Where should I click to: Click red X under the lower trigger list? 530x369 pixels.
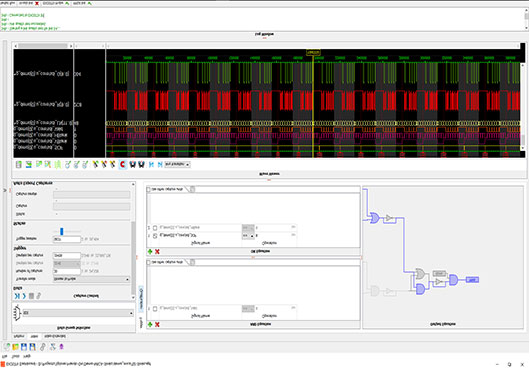click(157, 325)
